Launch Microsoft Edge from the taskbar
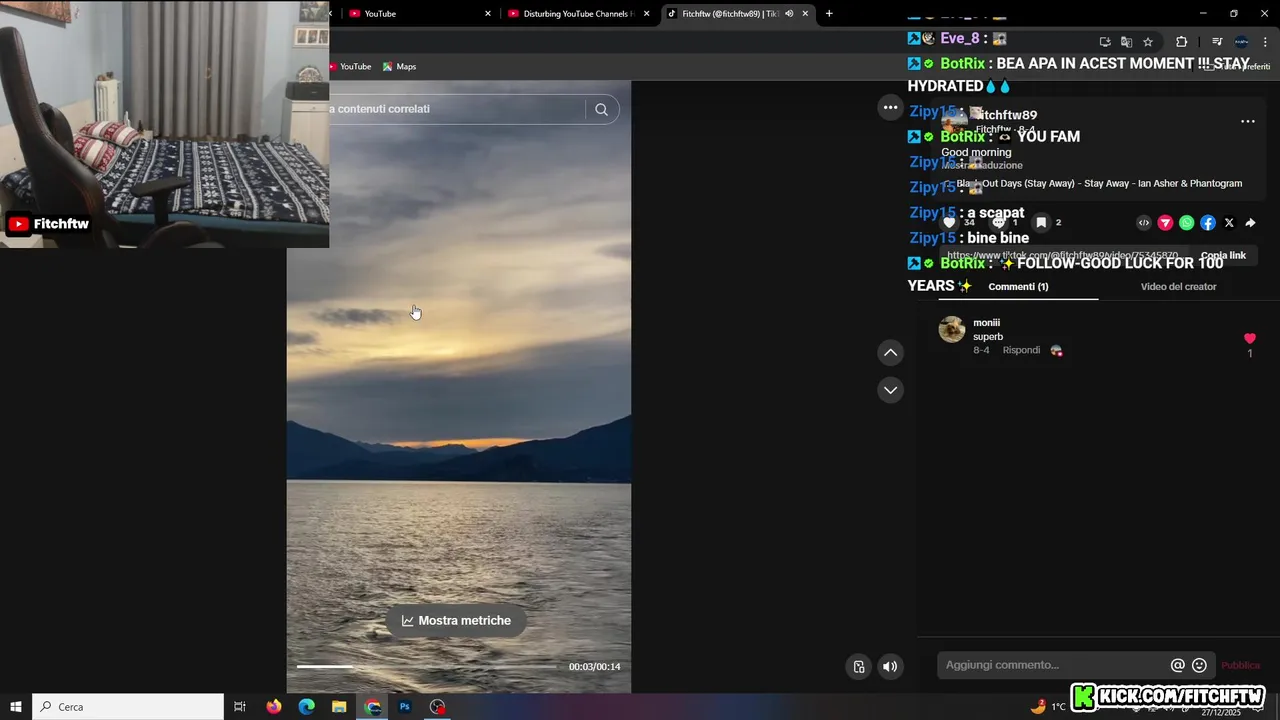 tap(307, 707)
